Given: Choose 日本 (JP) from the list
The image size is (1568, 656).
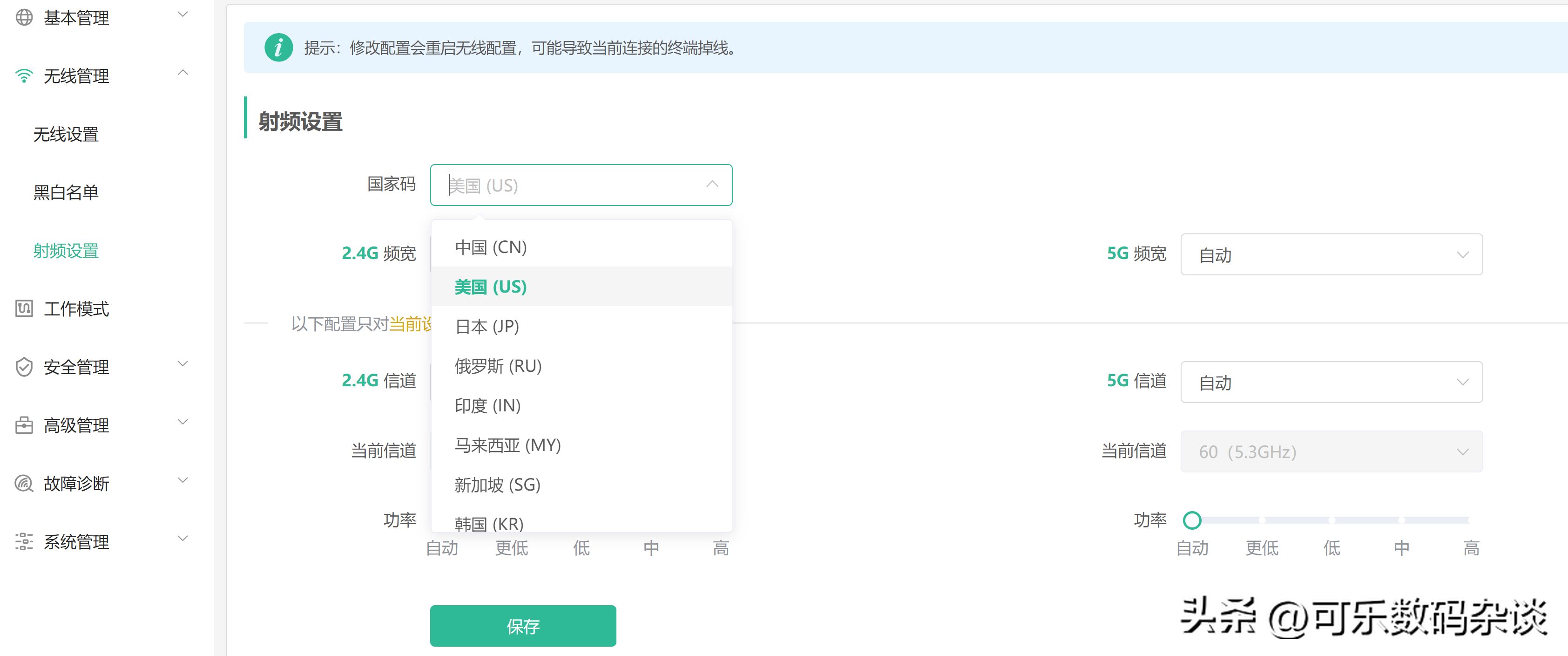Looking at the screenshot, I should click(581, 327).
